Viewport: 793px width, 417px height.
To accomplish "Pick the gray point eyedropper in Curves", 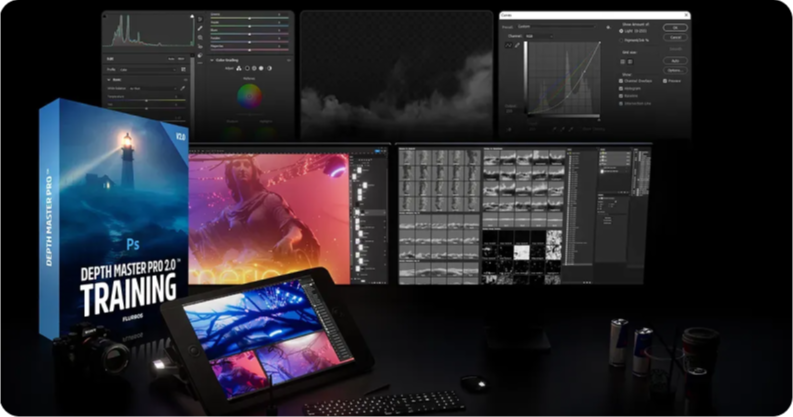I will click(x=562, y=129).
